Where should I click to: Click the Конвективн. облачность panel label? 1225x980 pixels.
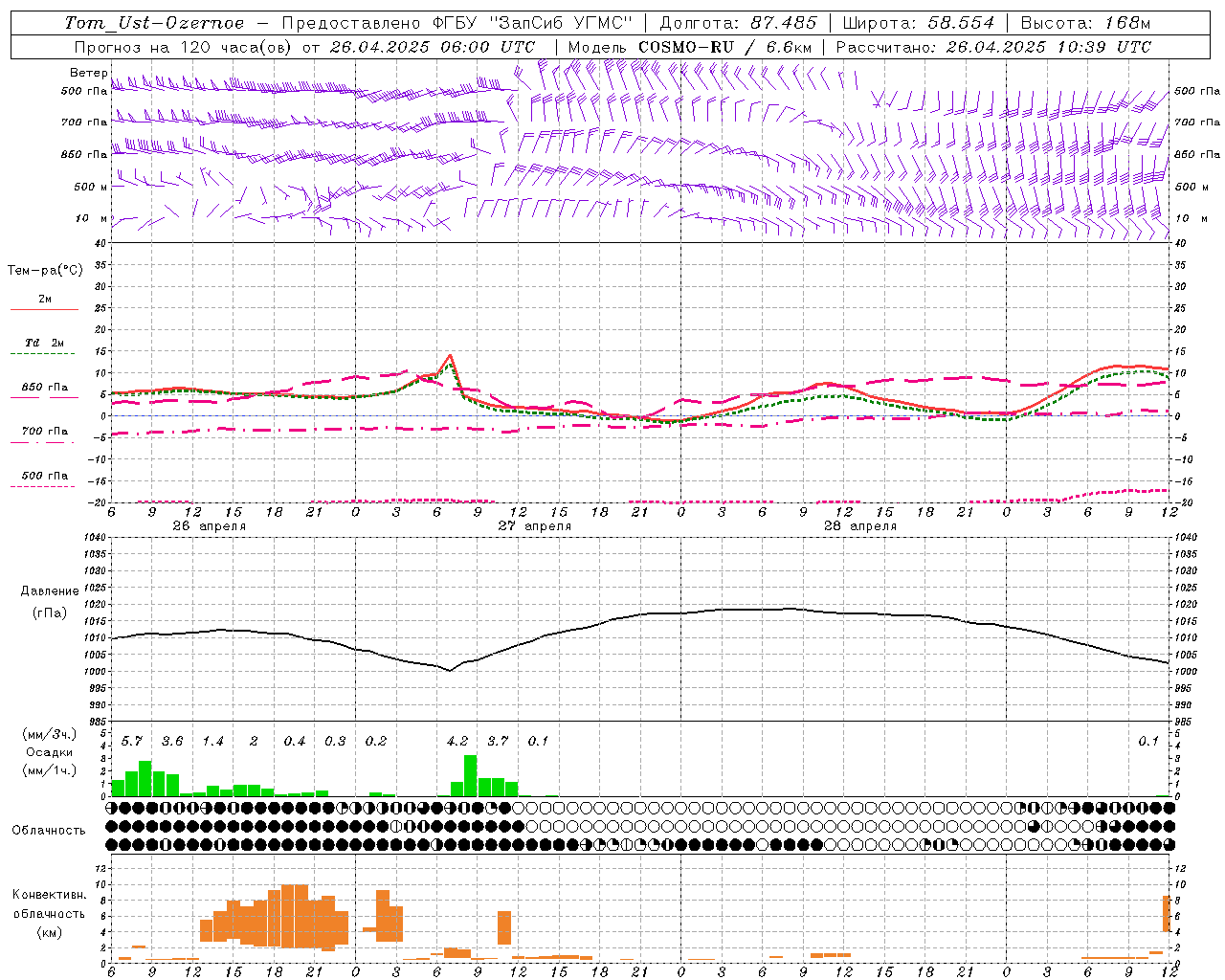pyautogui.click(x=50, y=903)
